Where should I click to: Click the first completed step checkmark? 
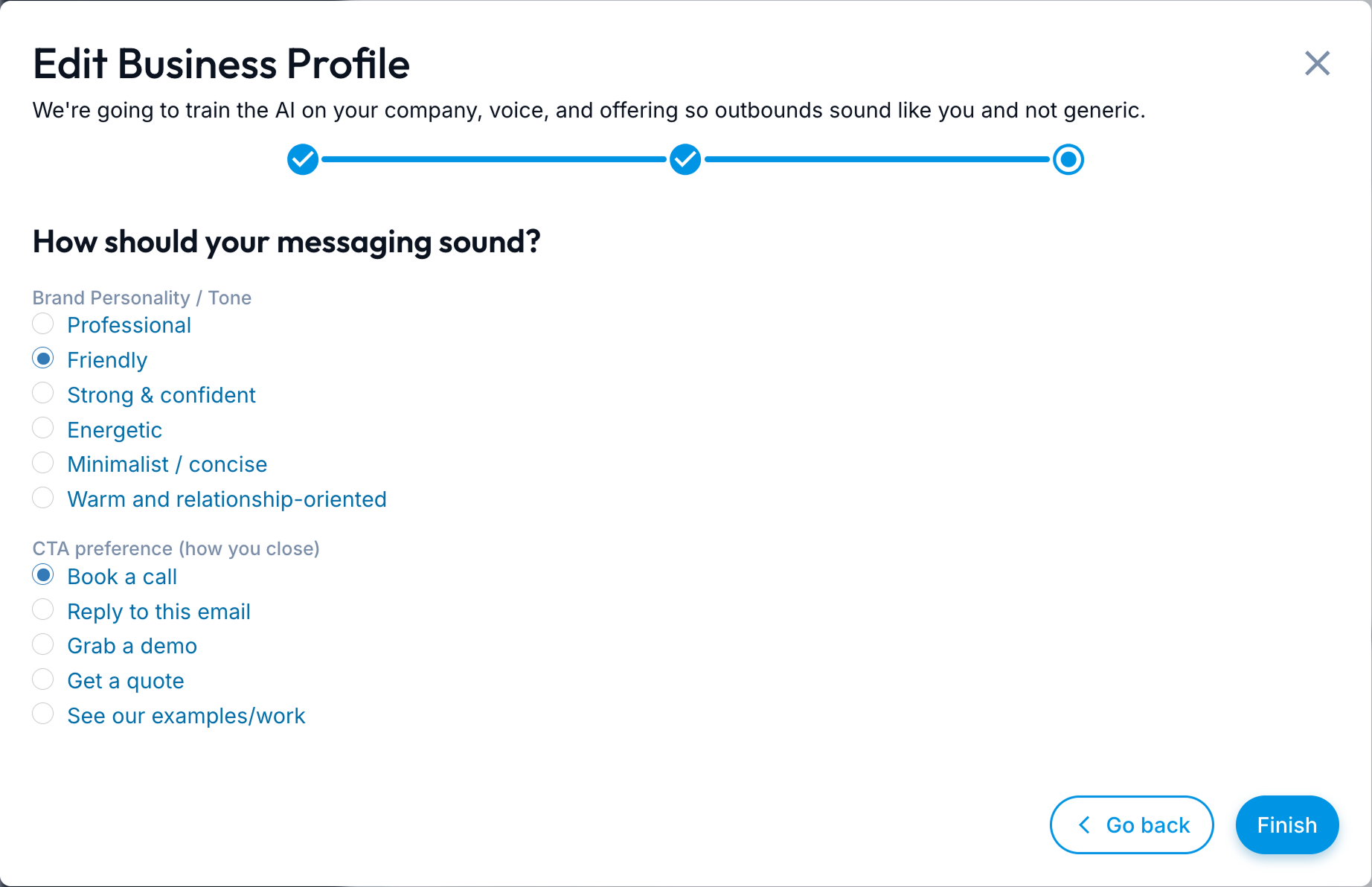303,159
